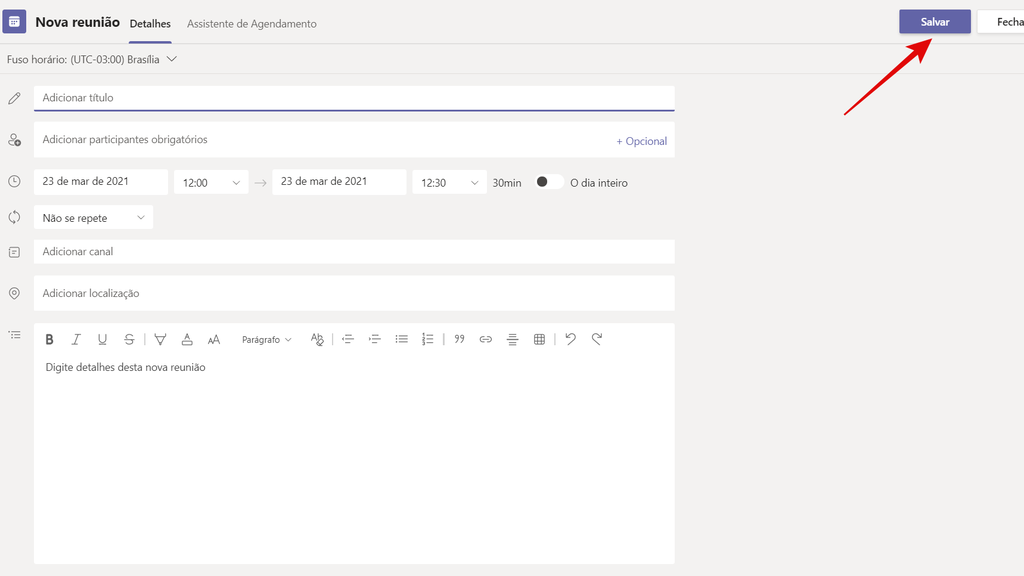Click the Fechar button
The height and width of the screenshot is (576, 1024).
pos(1000,22)
